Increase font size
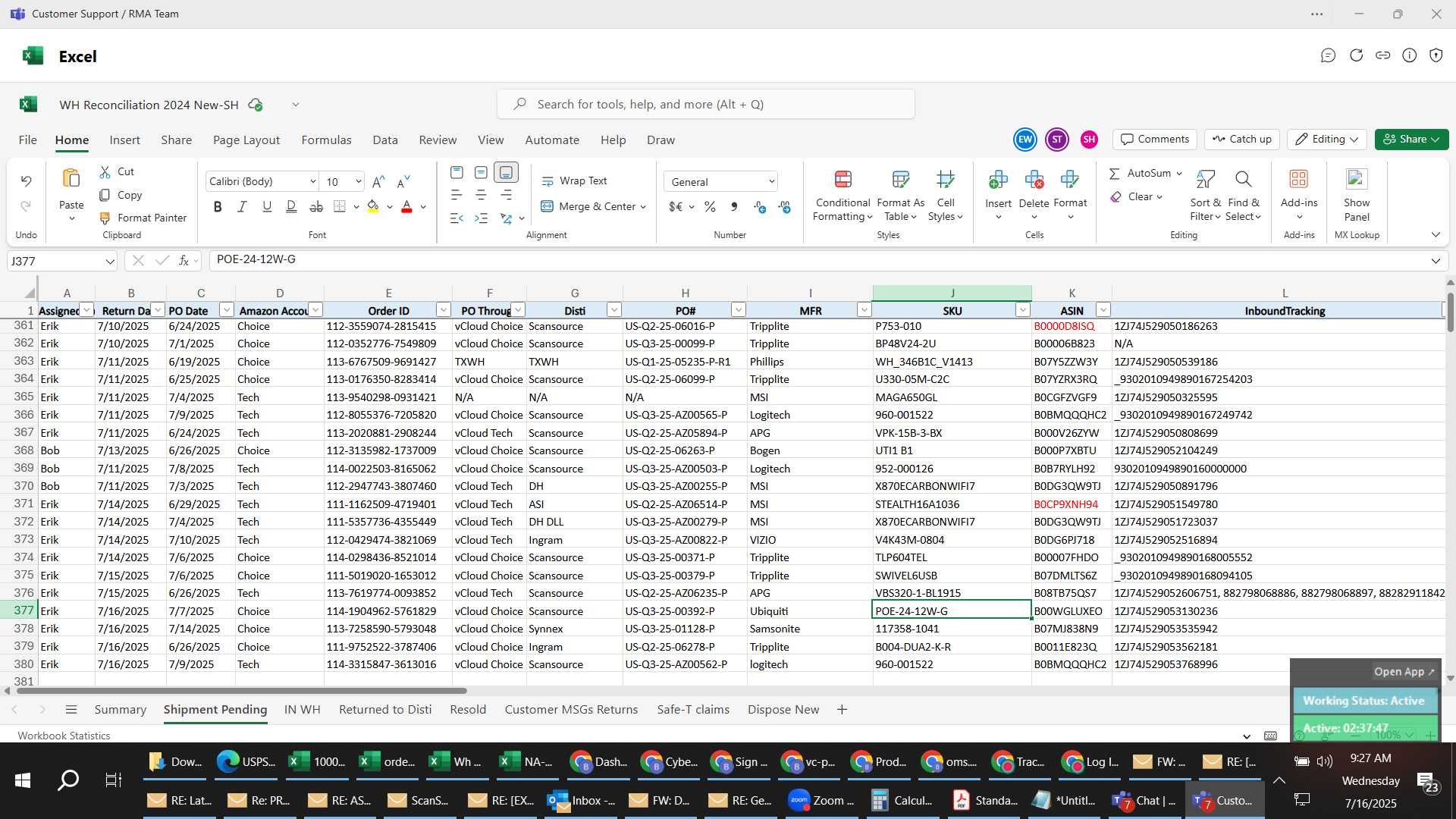The height and width of the screenshot is (819, 1456). pyautogui.click(x=378, y=181)
